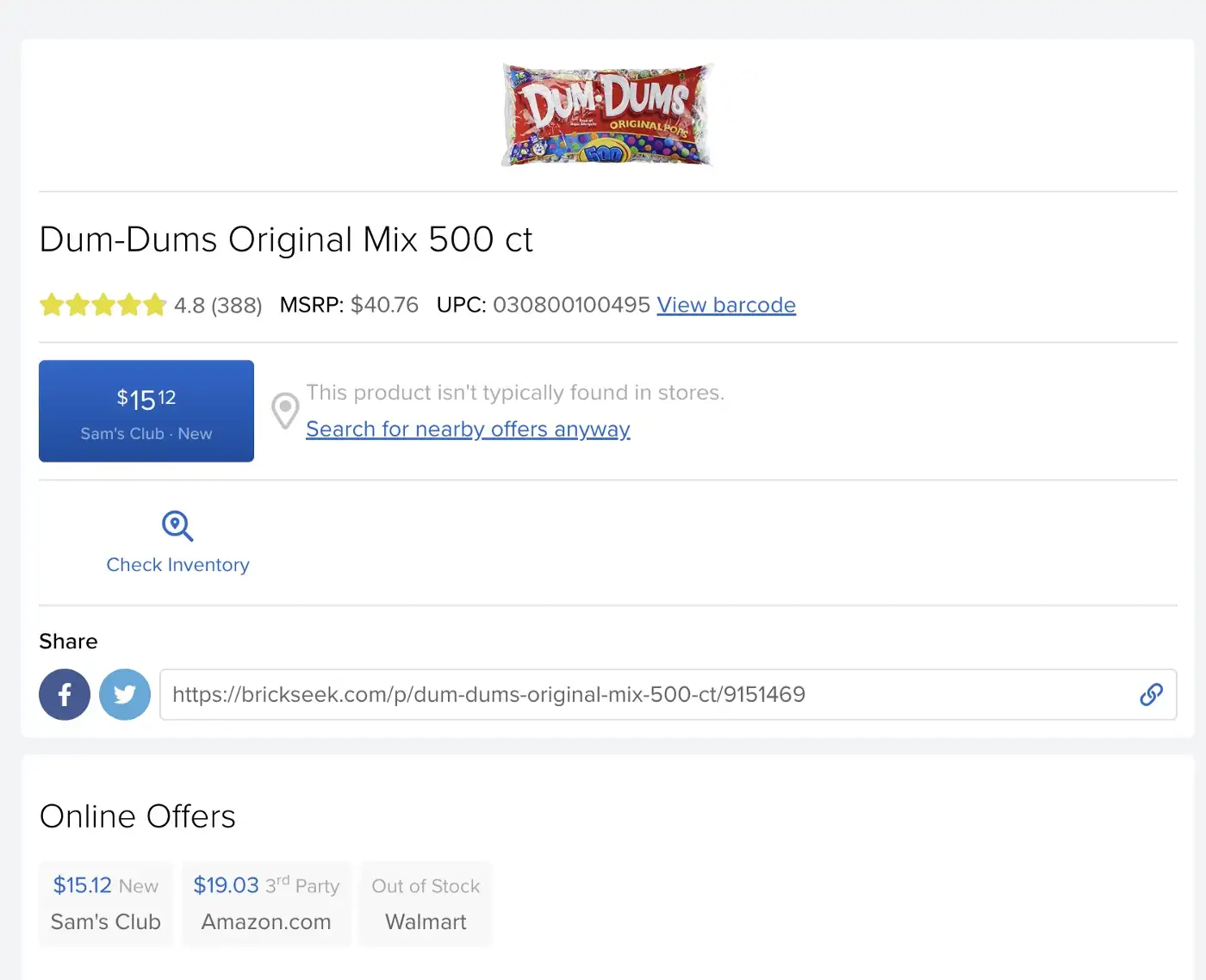Click the five-star rating stars

pos(103,305)
